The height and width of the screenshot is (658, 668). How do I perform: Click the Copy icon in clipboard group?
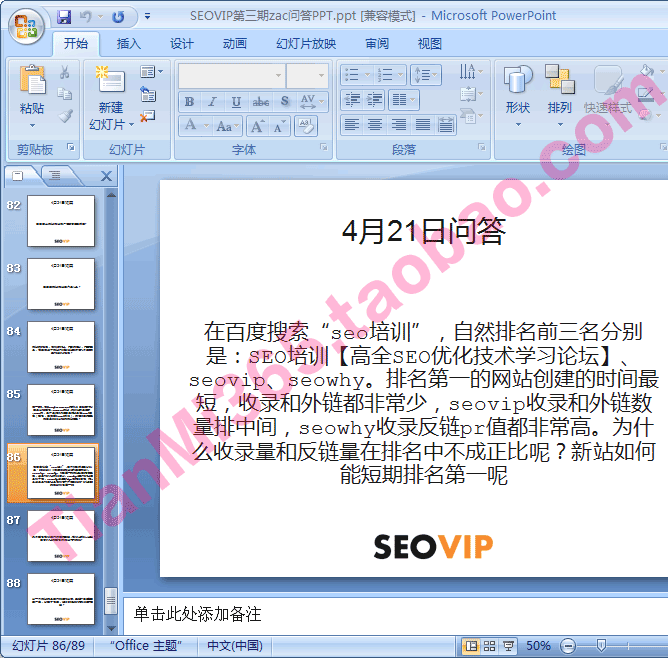click(65, 93)
